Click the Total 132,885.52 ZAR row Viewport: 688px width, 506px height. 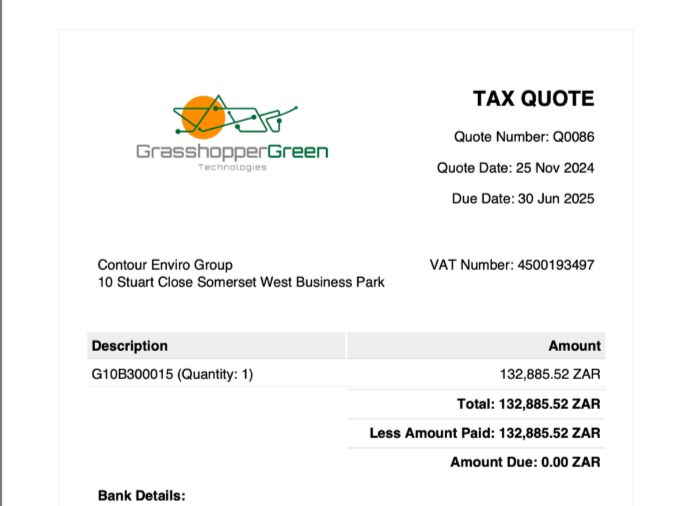point(528,404)
